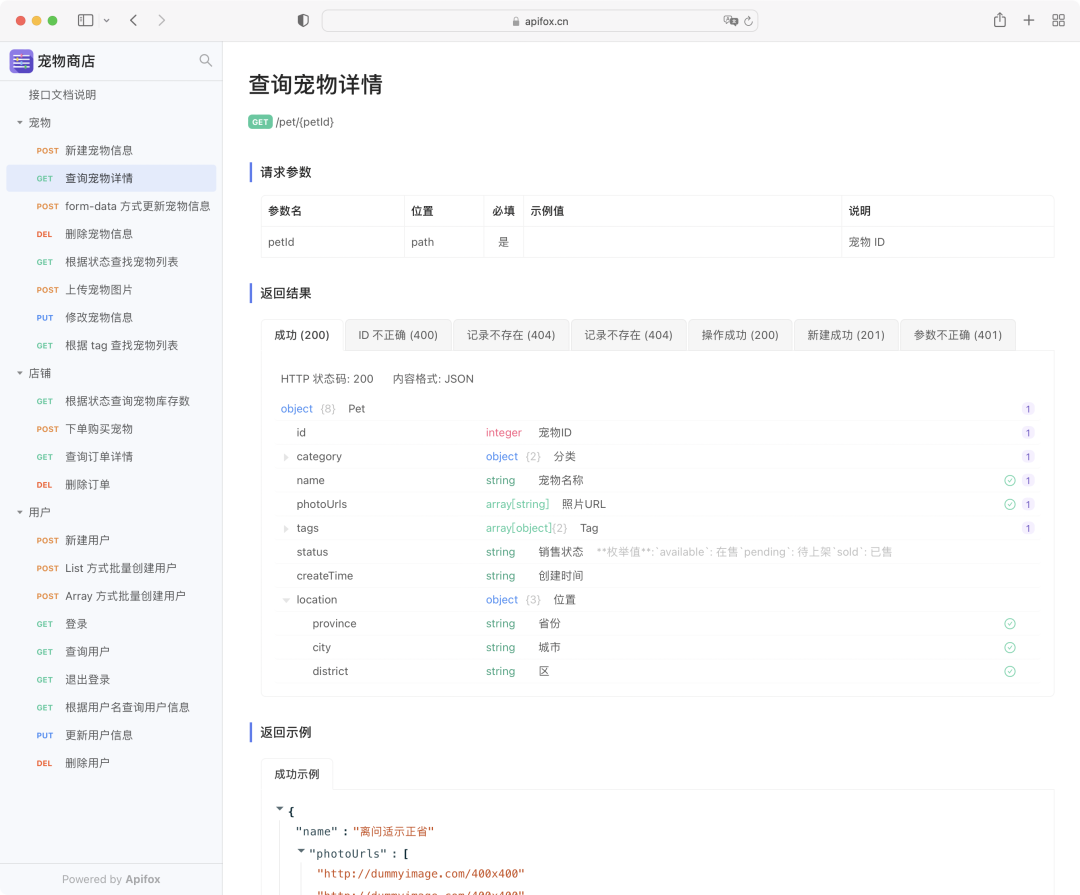This screenshot has height=895, width=1080.
Task: Click the Safari share icon
Action: 999,19
